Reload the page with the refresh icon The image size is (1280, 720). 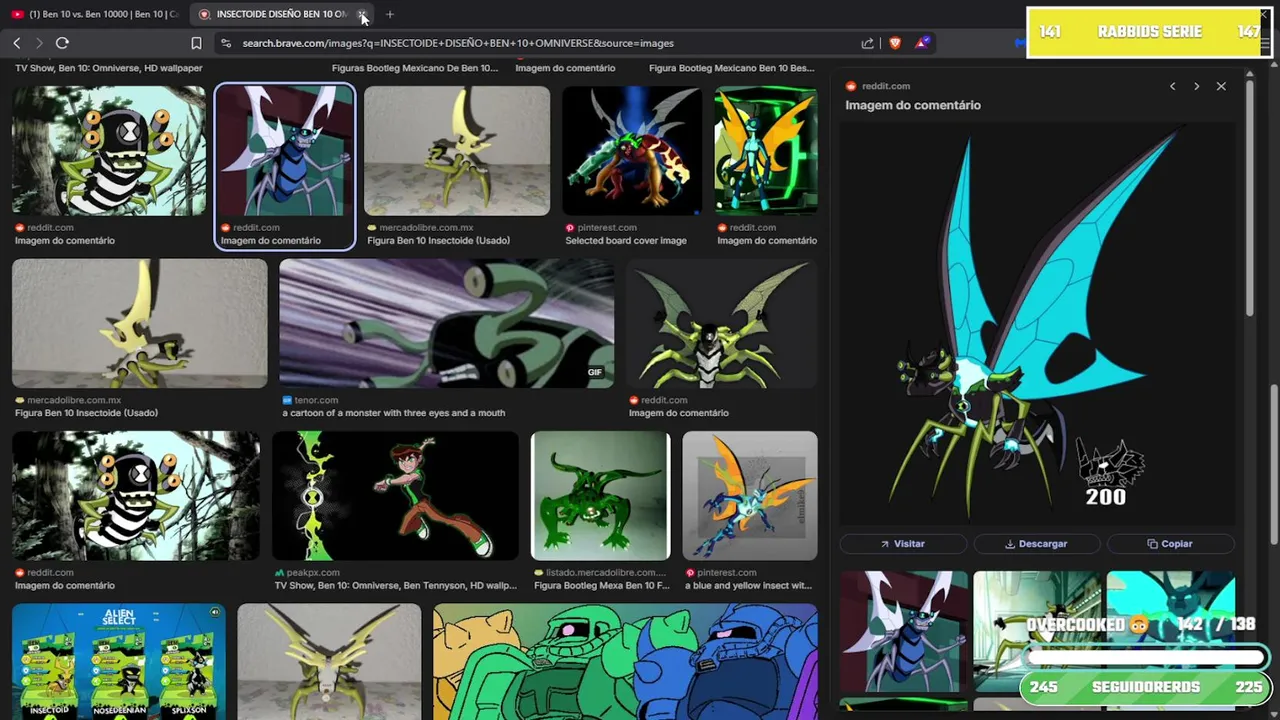(62, 43)
